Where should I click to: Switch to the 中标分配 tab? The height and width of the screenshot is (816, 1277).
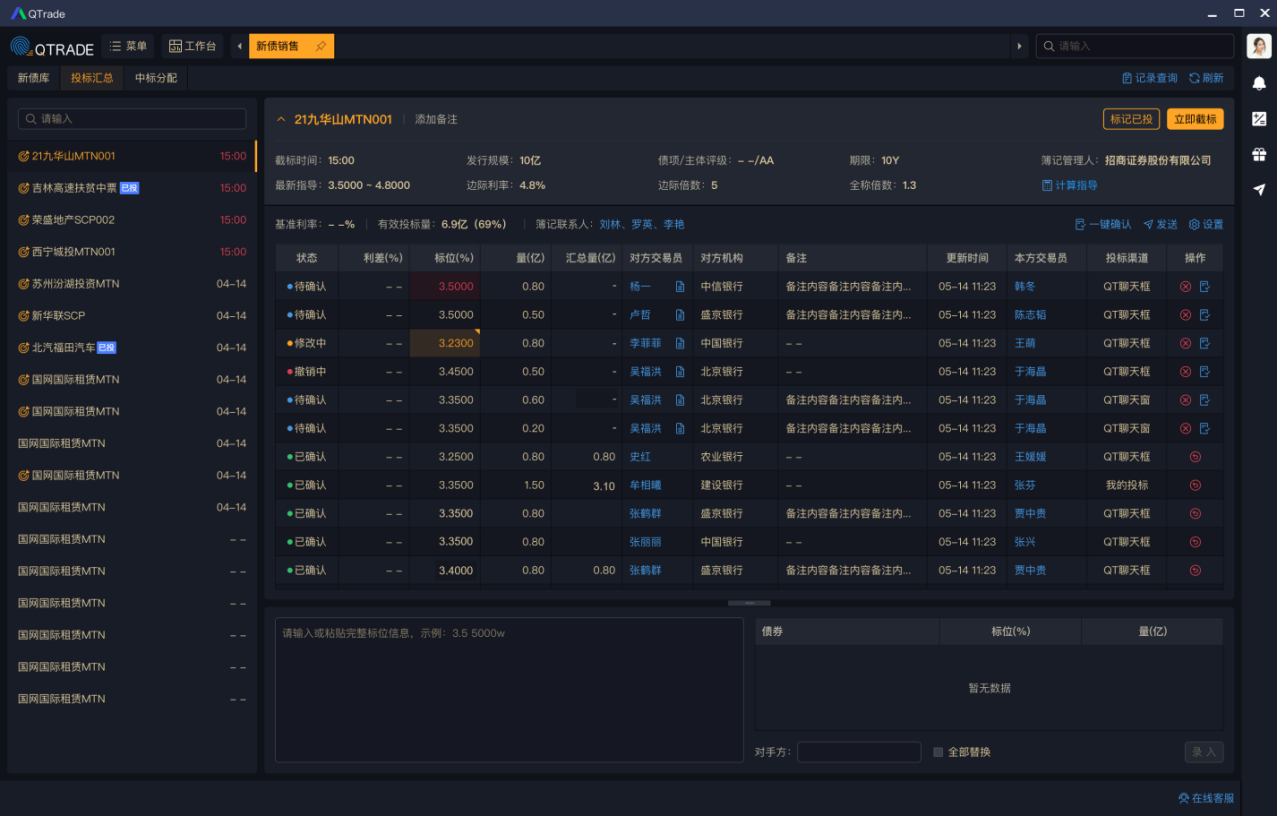(155, 76)
